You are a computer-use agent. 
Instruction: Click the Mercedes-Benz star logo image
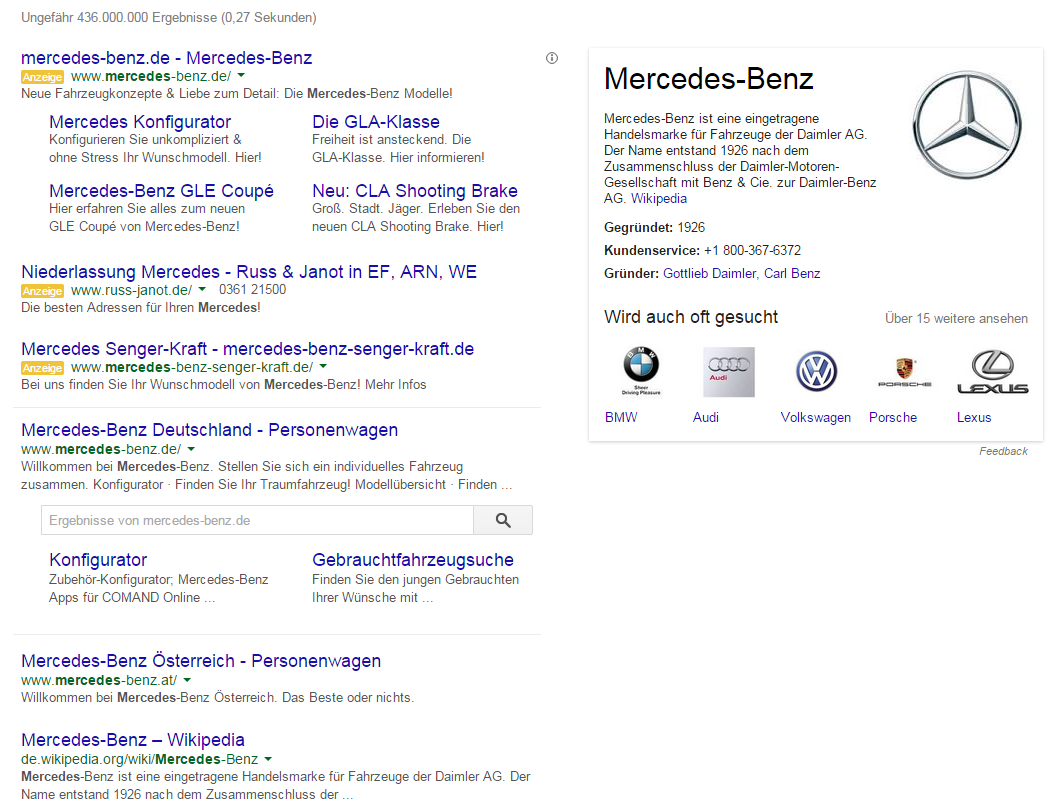(x=967, y=125)
